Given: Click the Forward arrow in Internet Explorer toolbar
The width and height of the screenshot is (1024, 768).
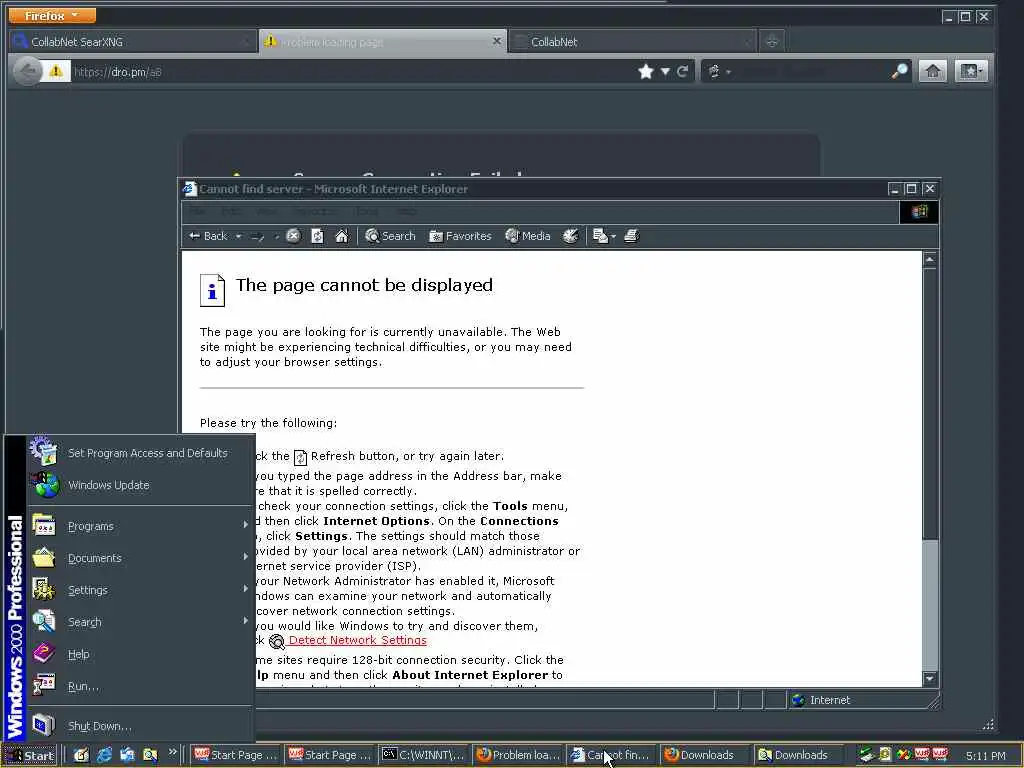Looking at the screenshot, I should tap(257, 236).
